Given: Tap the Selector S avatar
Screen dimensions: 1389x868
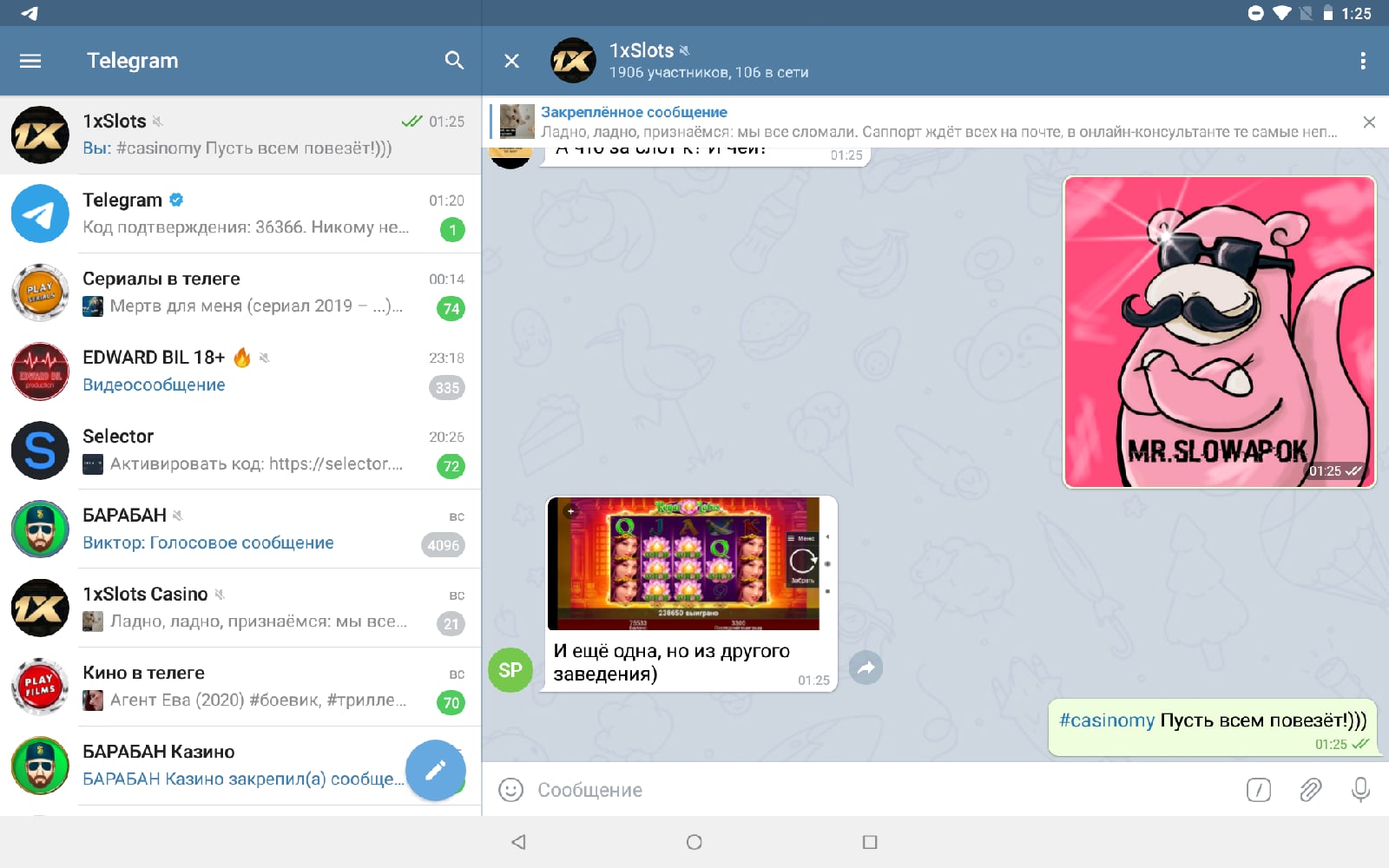Looking at the screenshot, I should tap(40, 450).
